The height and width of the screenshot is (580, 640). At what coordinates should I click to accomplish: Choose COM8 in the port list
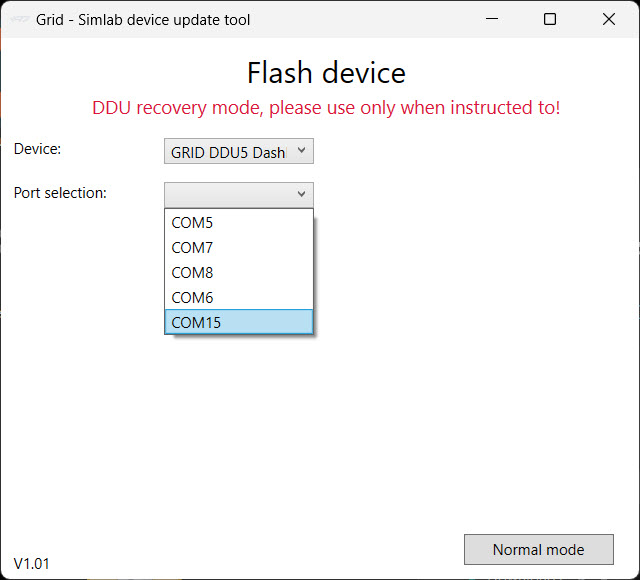[239, 273]
